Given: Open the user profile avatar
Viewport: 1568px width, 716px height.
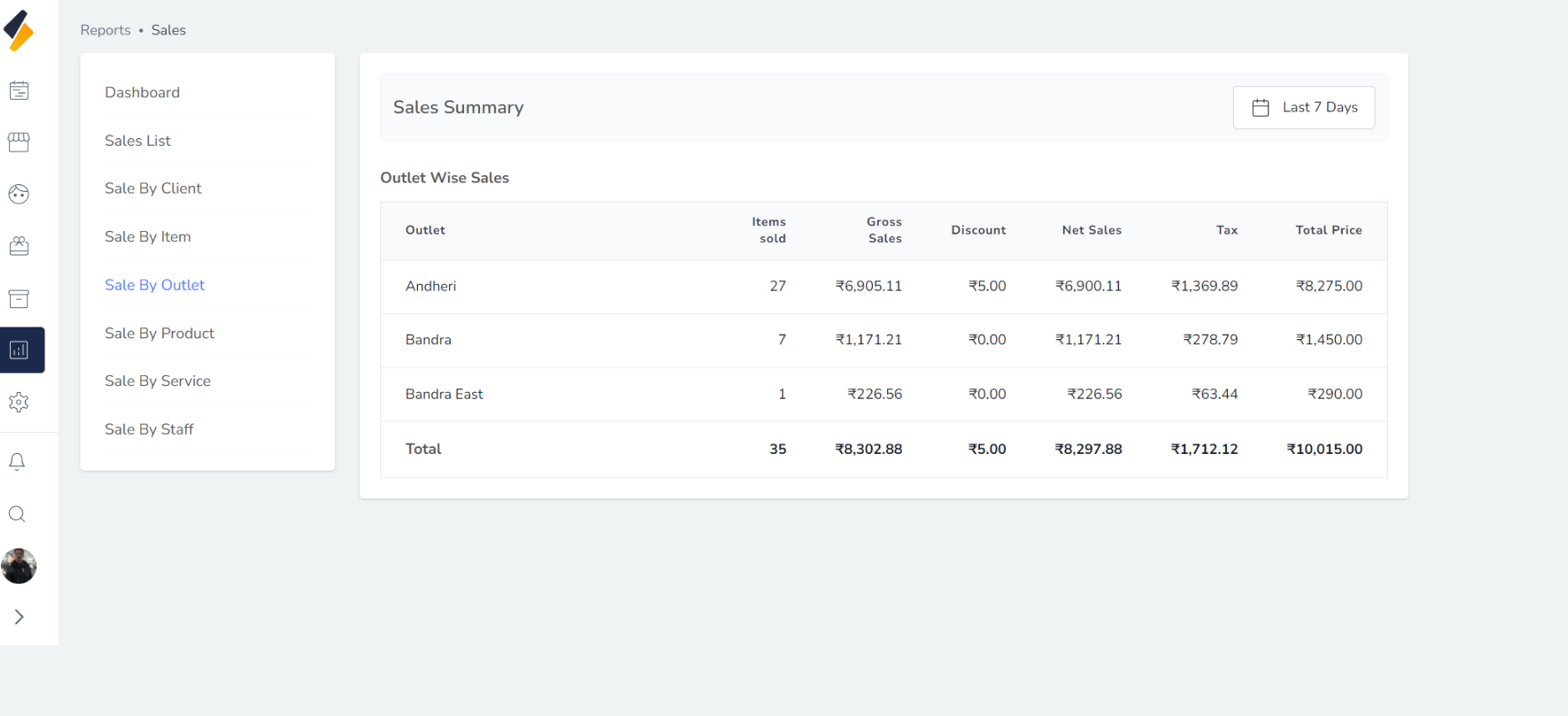Looking at the screenshot, I should point(18,566).
